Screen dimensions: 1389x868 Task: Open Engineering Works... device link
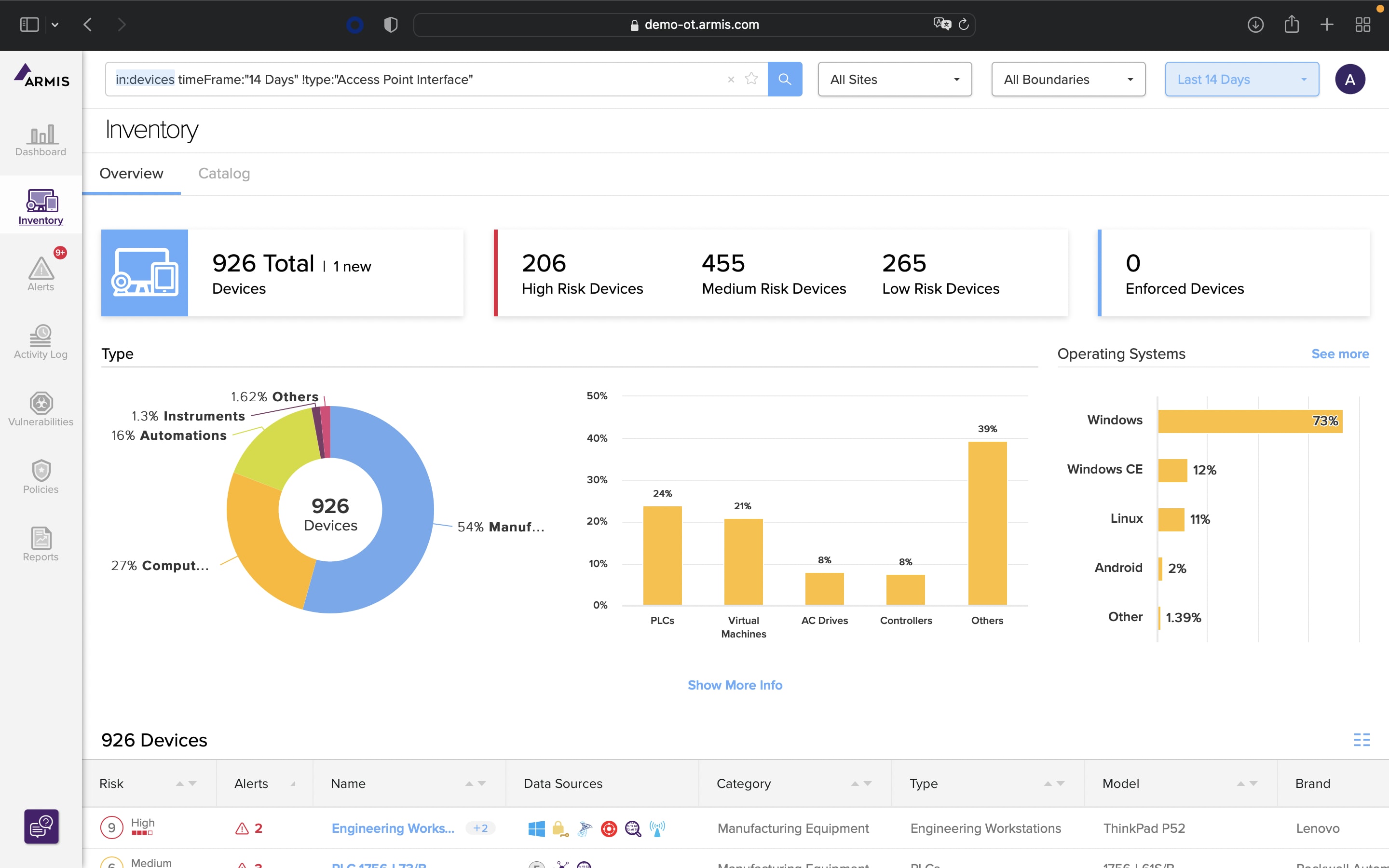tap(393, 828)
